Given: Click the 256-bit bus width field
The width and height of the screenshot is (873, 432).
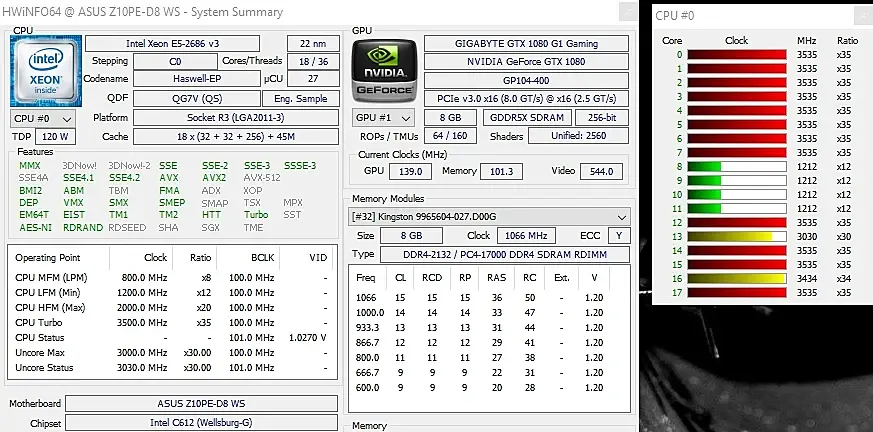Looking at the screenshot, I should [x=602, y=117].
